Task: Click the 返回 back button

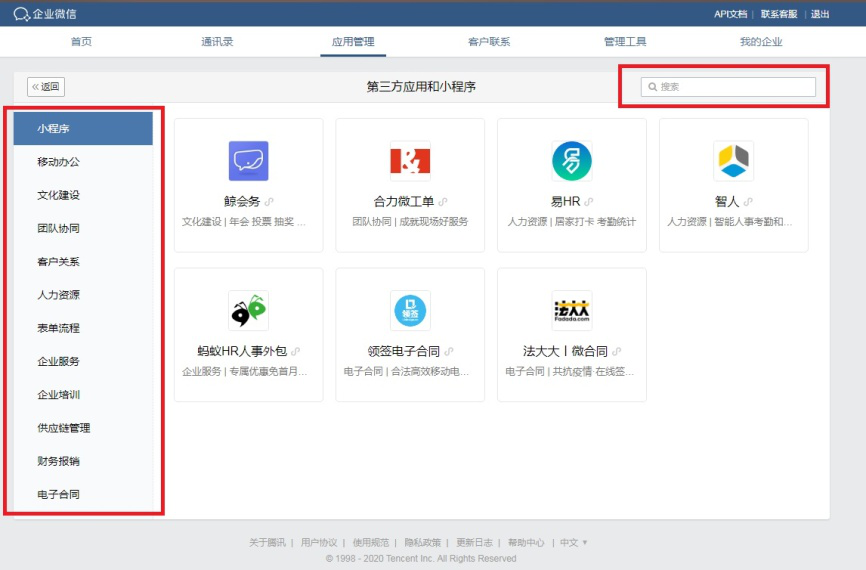Action: (46, 87)
